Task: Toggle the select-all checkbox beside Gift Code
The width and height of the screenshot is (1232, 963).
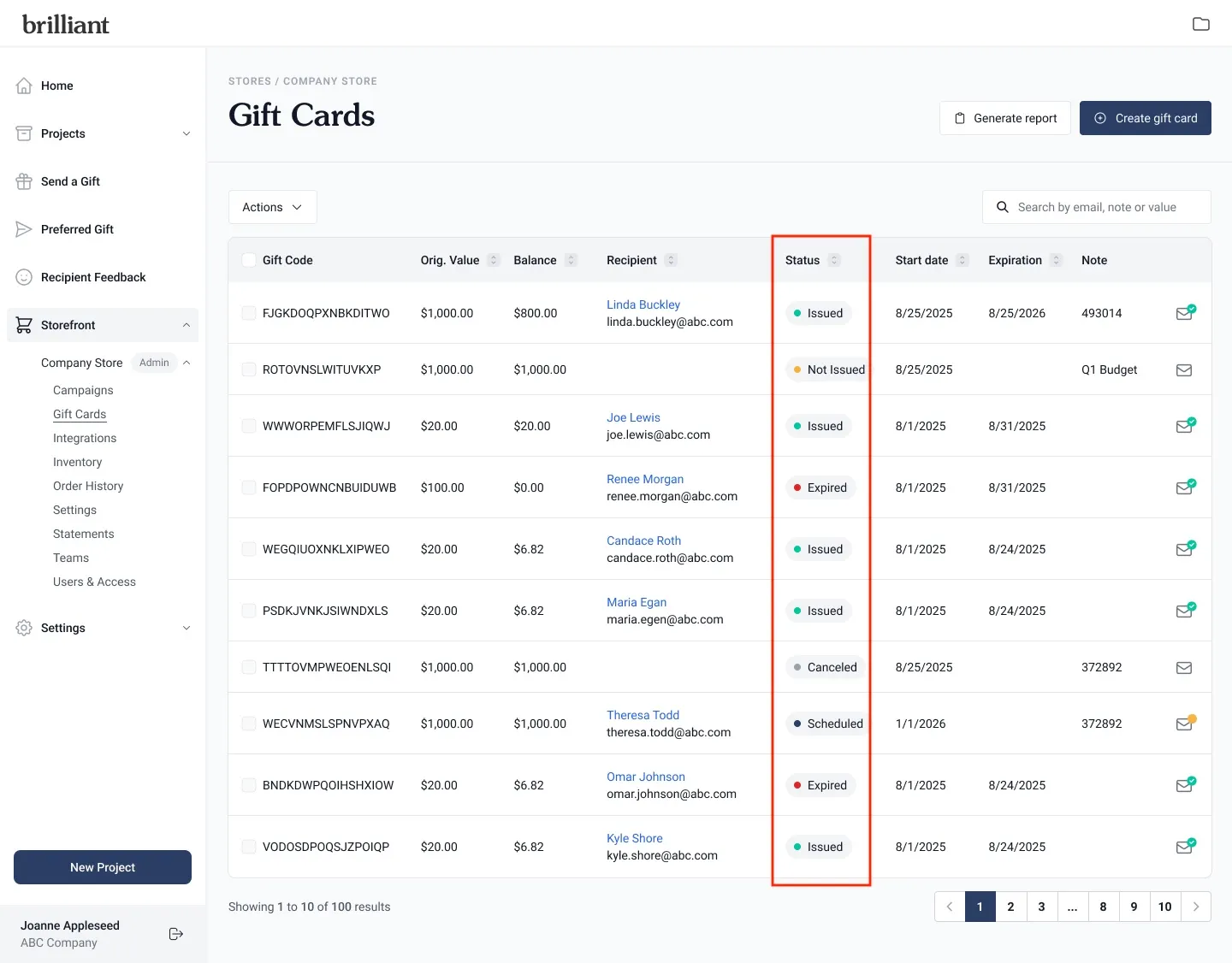Action: 249,260
